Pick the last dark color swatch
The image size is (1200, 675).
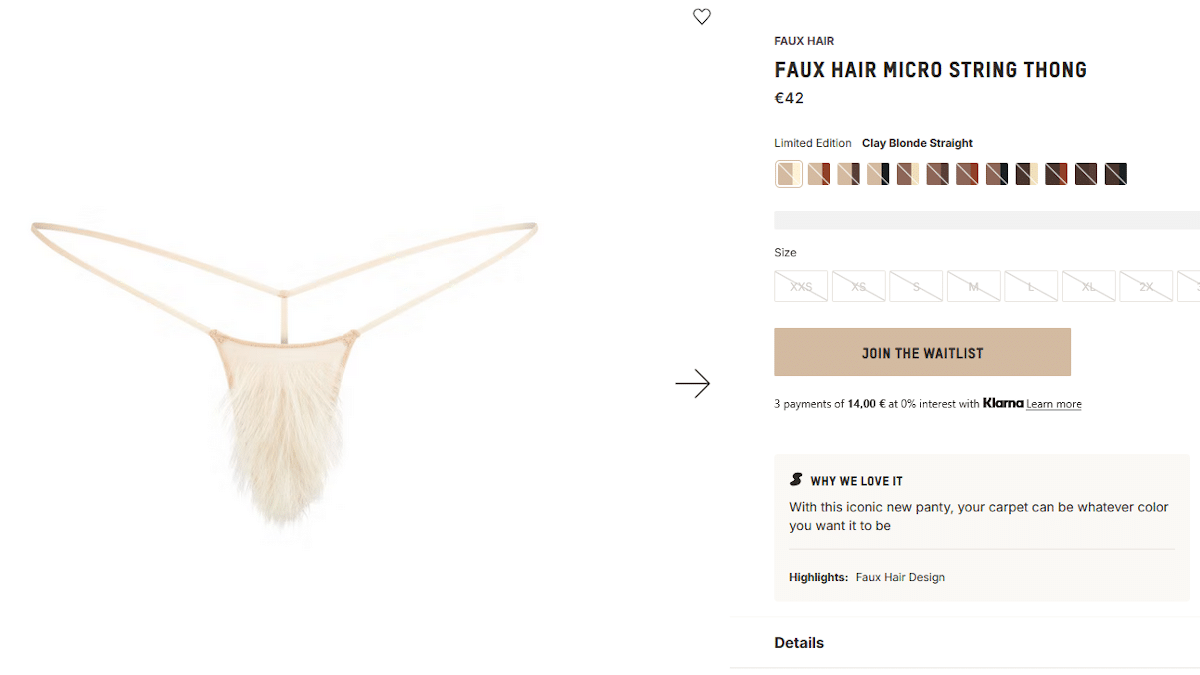point(1116,174)
